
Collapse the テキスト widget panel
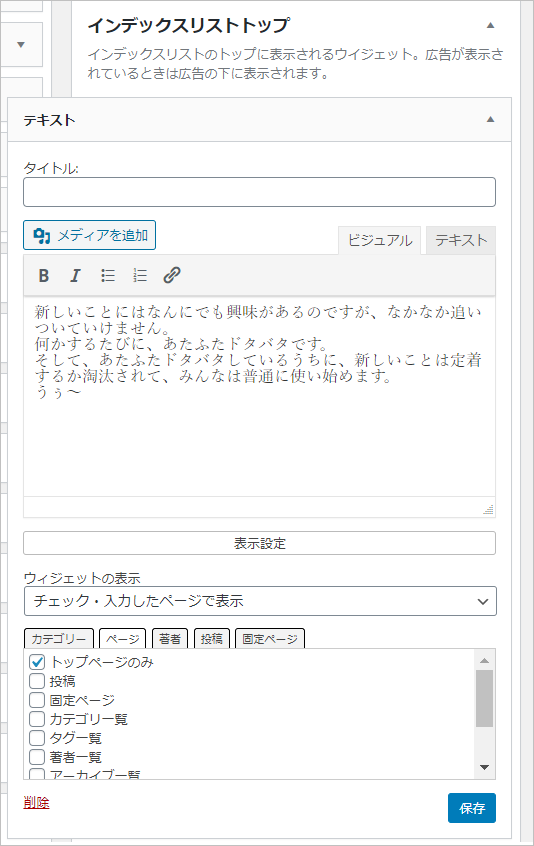coord(490,119)
